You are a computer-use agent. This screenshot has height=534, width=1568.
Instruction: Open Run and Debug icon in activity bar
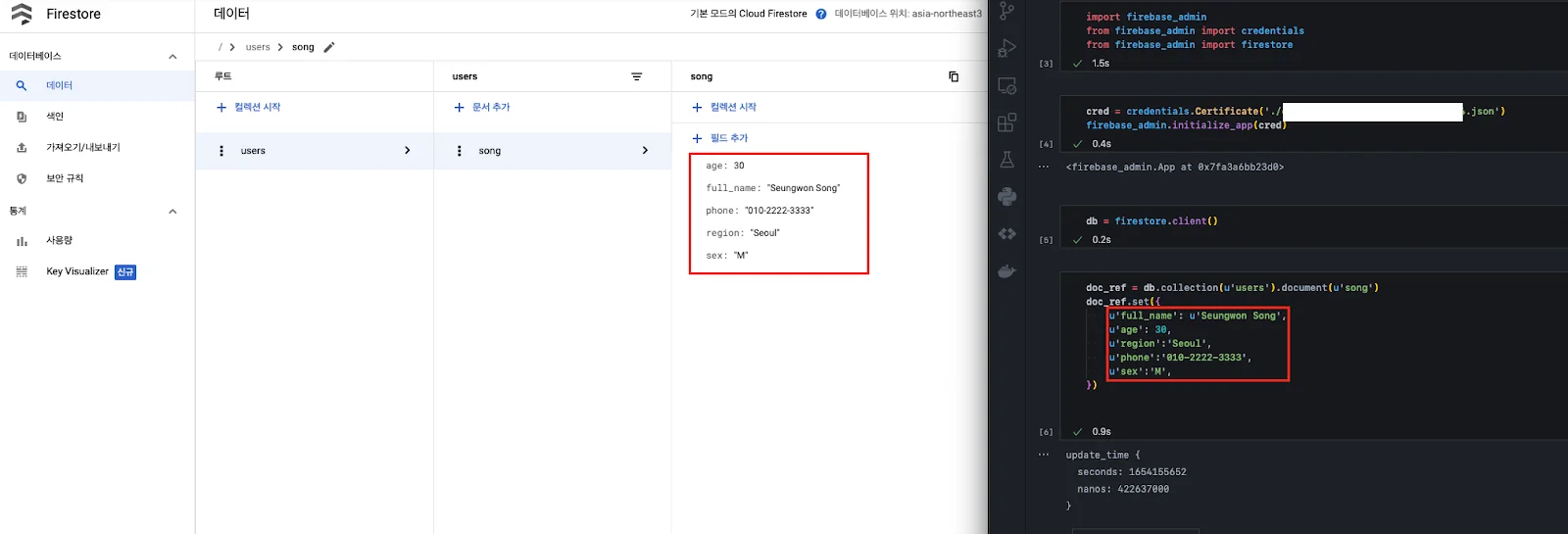1006,48
